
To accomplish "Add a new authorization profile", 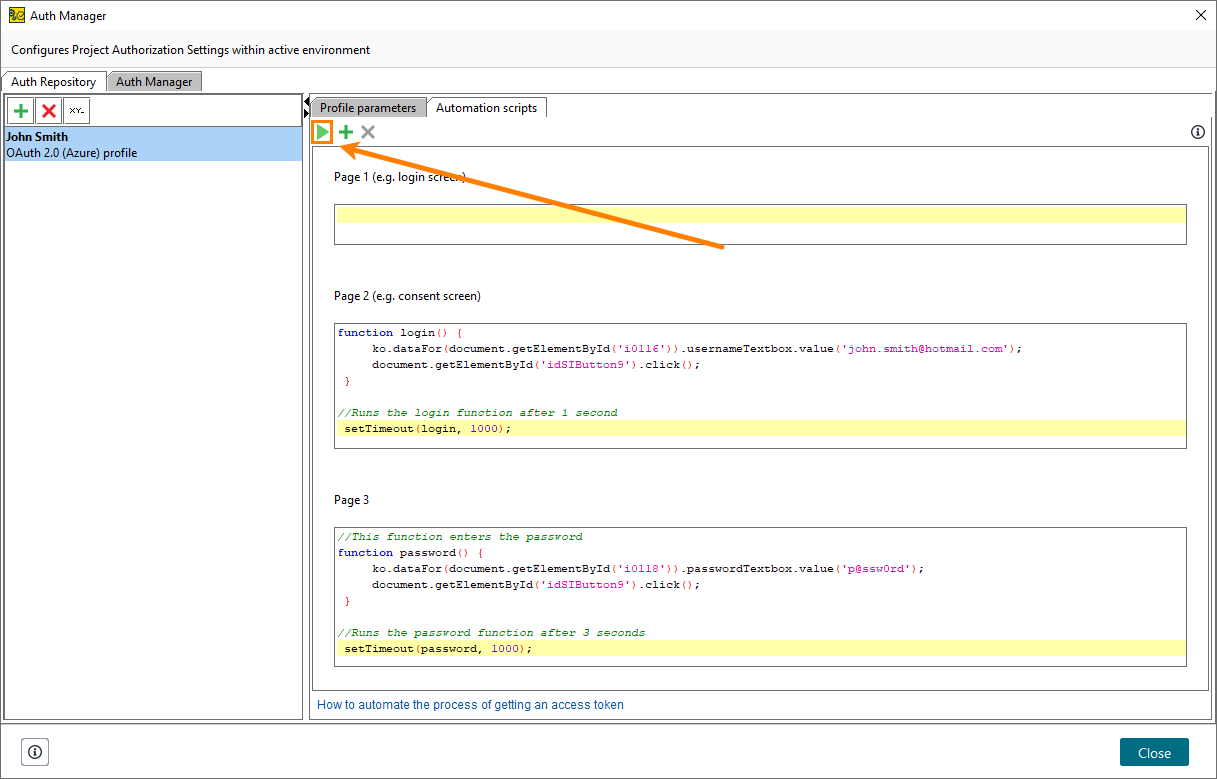I will (x=20, y=110).
